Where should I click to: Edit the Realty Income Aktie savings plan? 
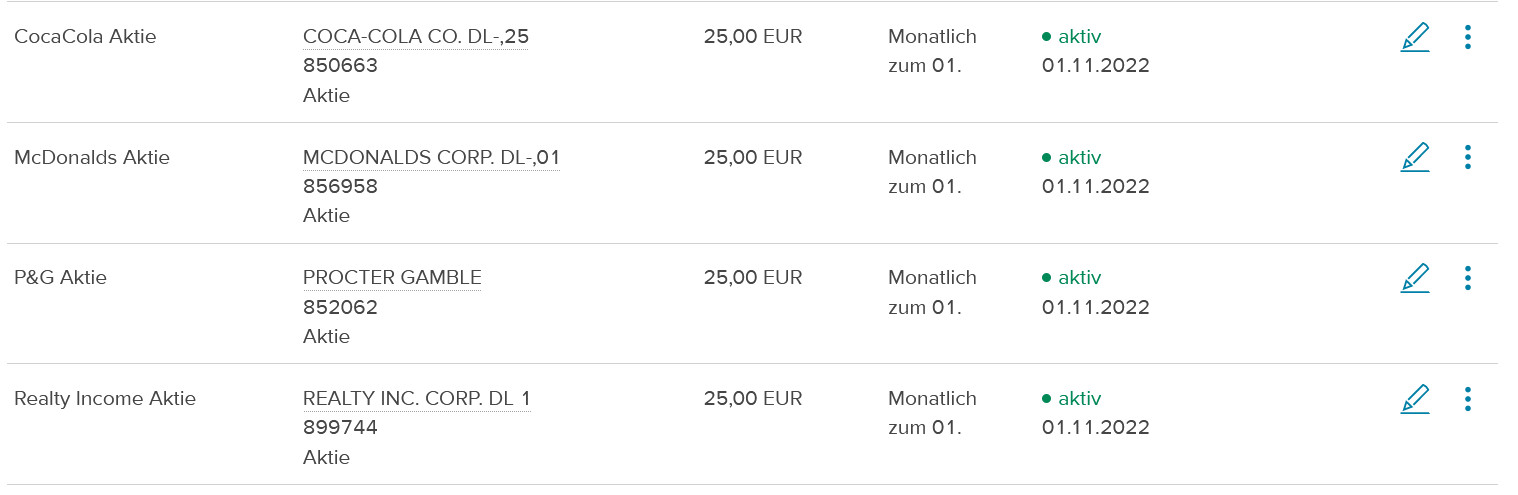pyautogui.click(x=1415, y=398)
